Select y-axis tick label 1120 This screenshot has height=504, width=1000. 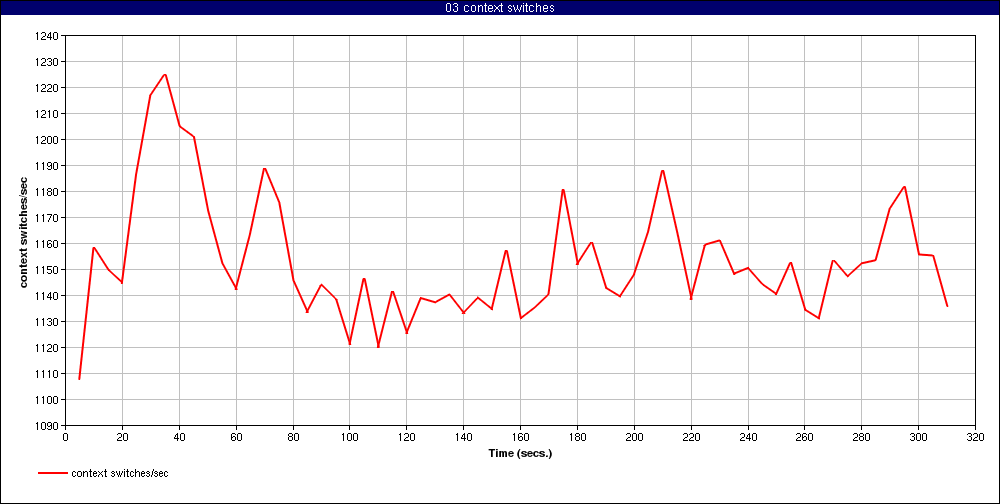click(48, 348)
